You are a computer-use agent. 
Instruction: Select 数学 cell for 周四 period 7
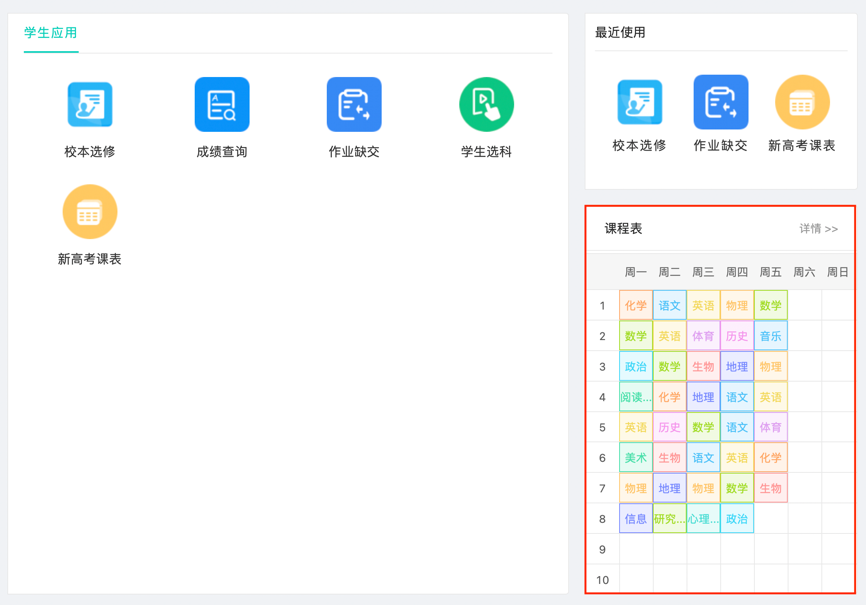[737, 487]
